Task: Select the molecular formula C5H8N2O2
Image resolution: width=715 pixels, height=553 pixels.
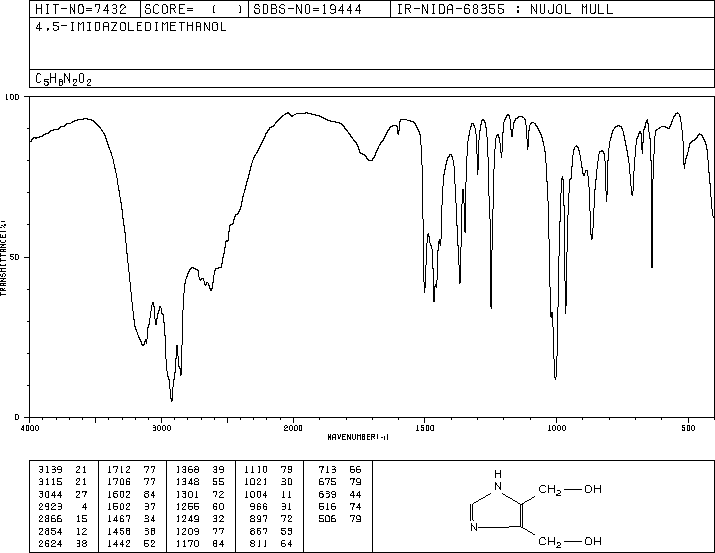Action: [x=63, y=79]
